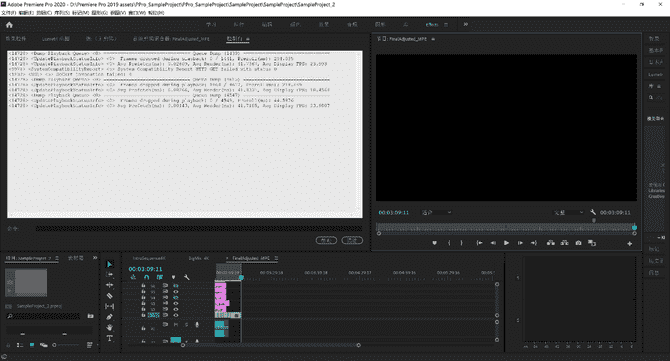
Task: Switch to IntroSequence4K timeline tab
Action: click(x=149, y=258)
